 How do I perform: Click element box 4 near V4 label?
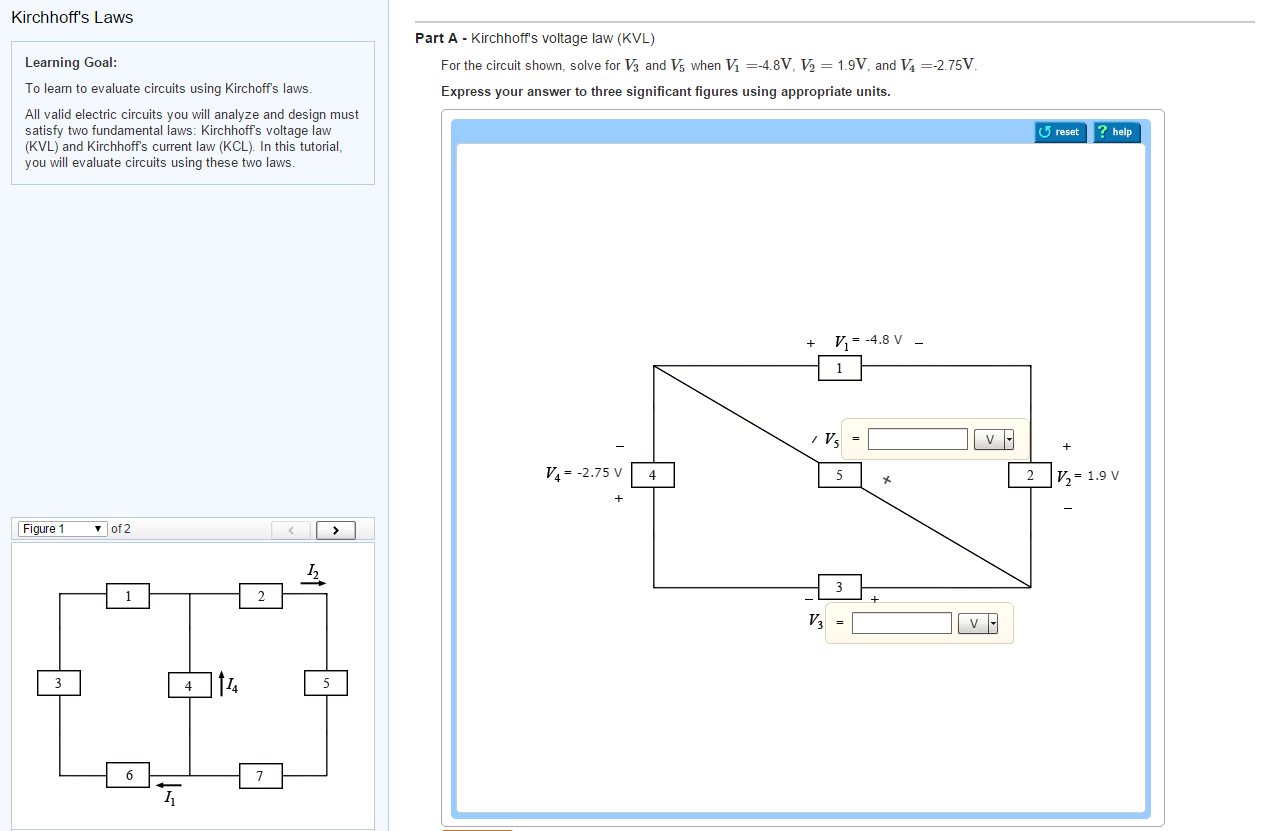point(654,475)
